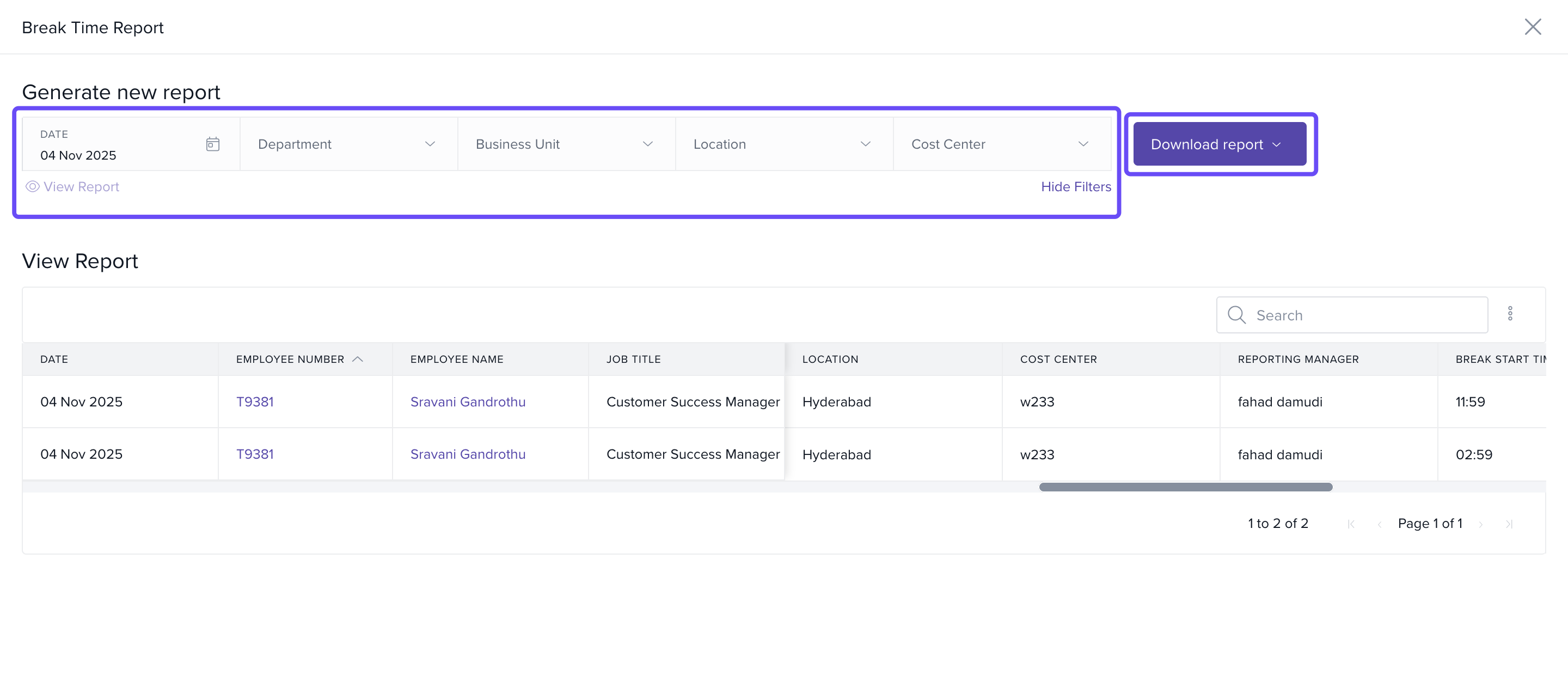The height and width of the screenshot is (699, 1568).
Task: Click the horizontal table scrollbar thumb
Action: coord(1185,487)
